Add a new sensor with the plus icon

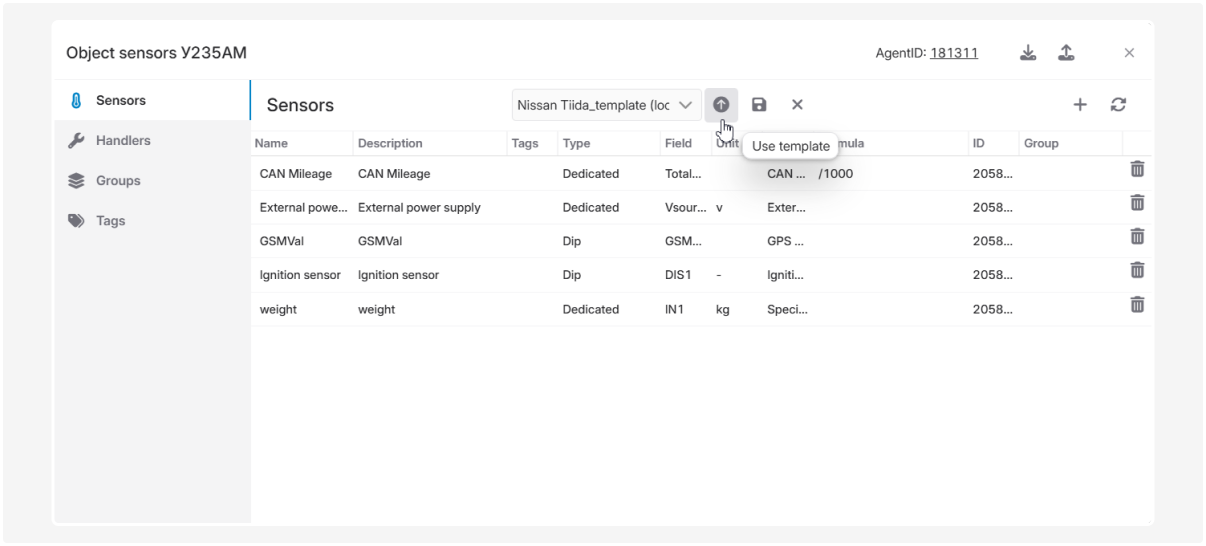click(x=1080, y=105)
